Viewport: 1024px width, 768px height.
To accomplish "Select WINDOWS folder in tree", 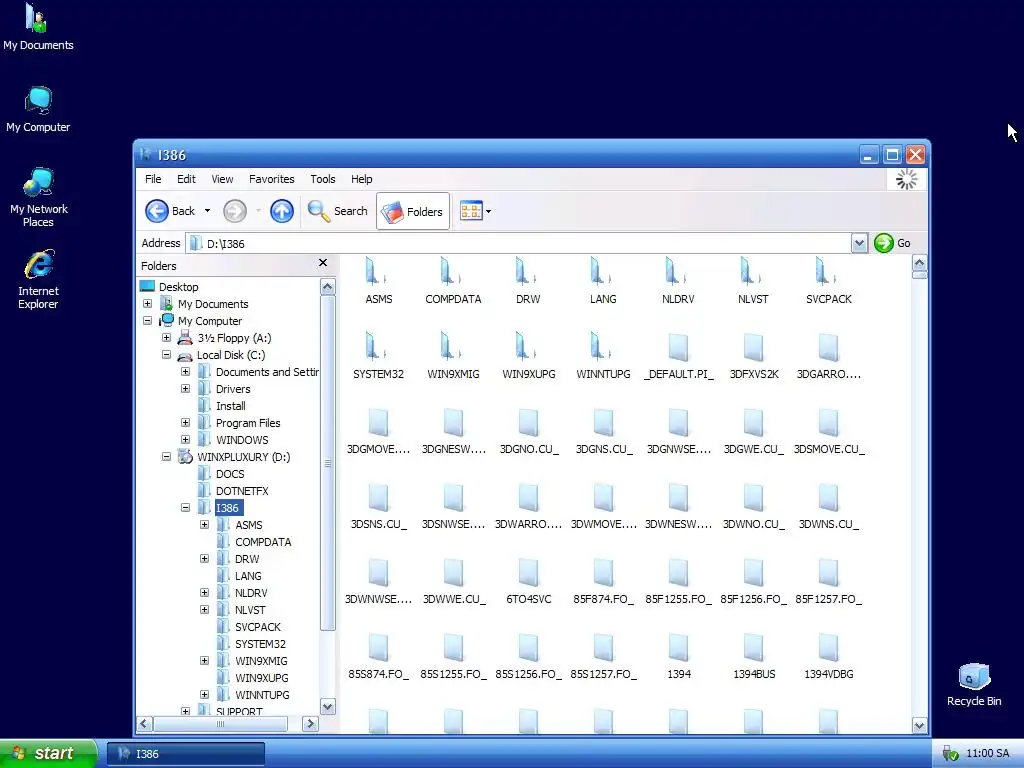I will (x=242, y=440).
